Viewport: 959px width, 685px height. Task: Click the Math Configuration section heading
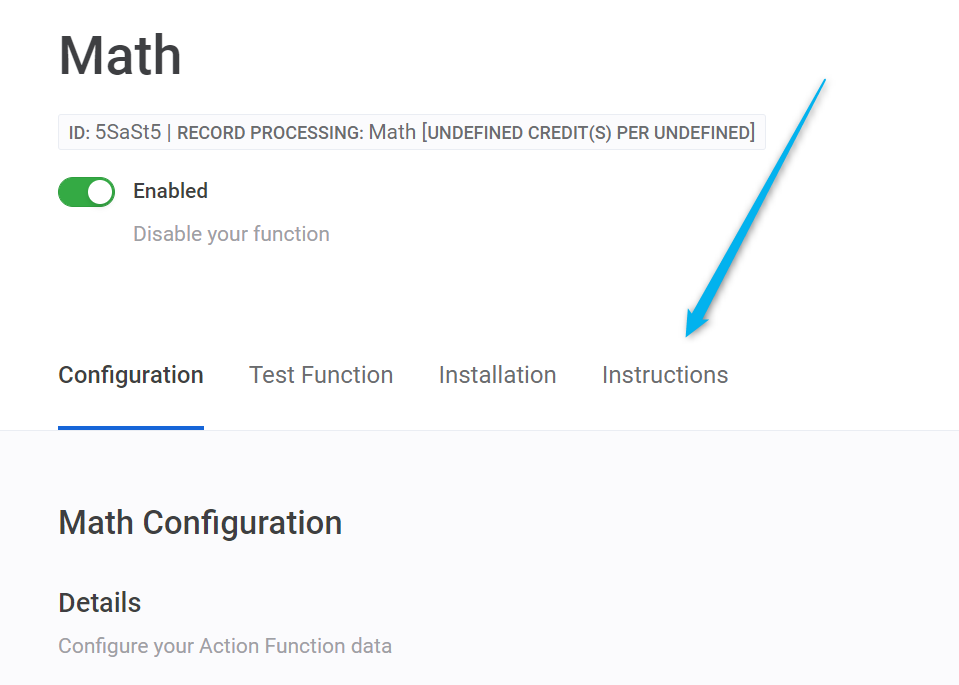coord(200,522)
